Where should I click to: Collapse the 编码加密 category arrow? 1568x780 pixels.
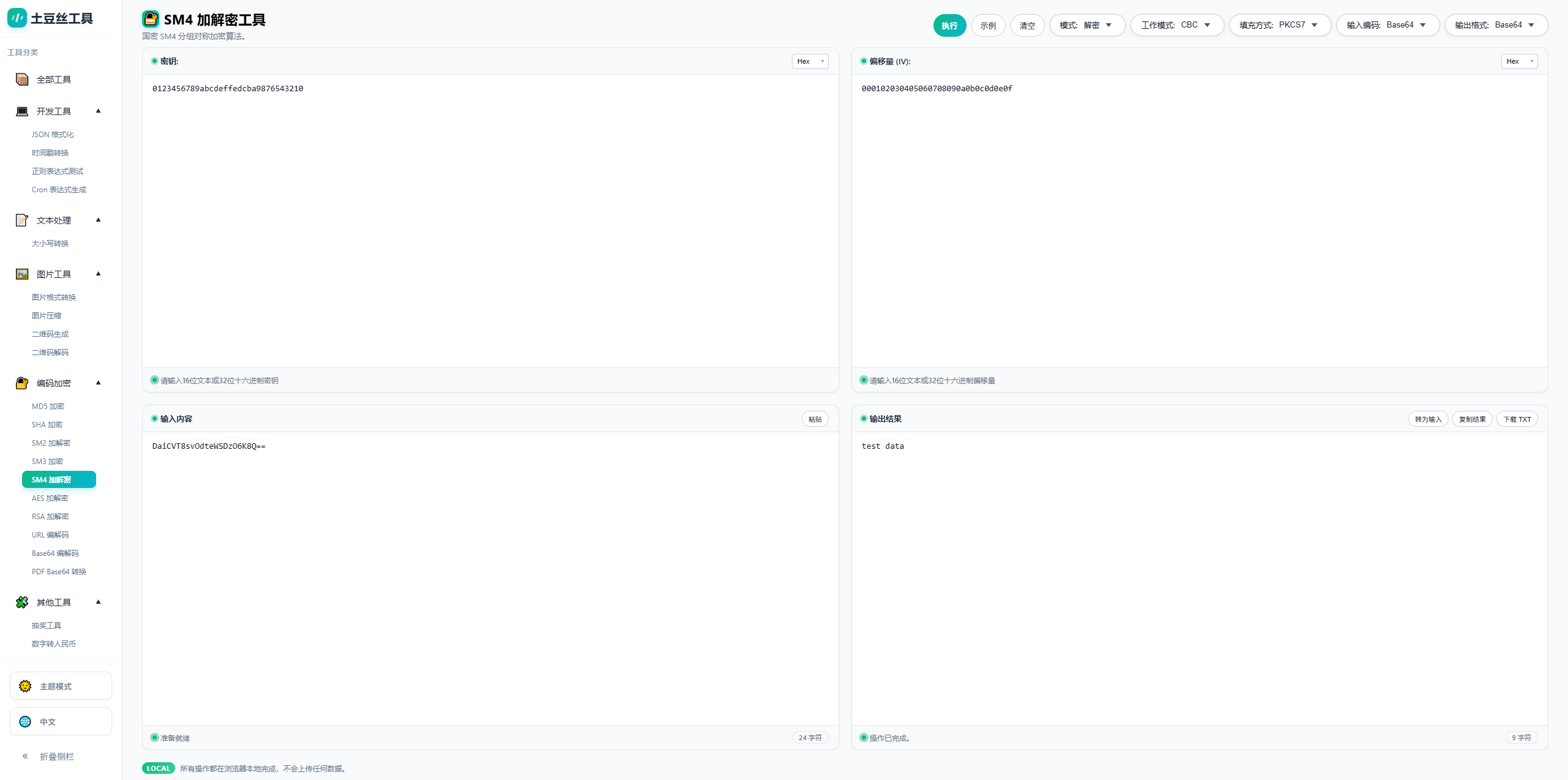tap(98, 383)
